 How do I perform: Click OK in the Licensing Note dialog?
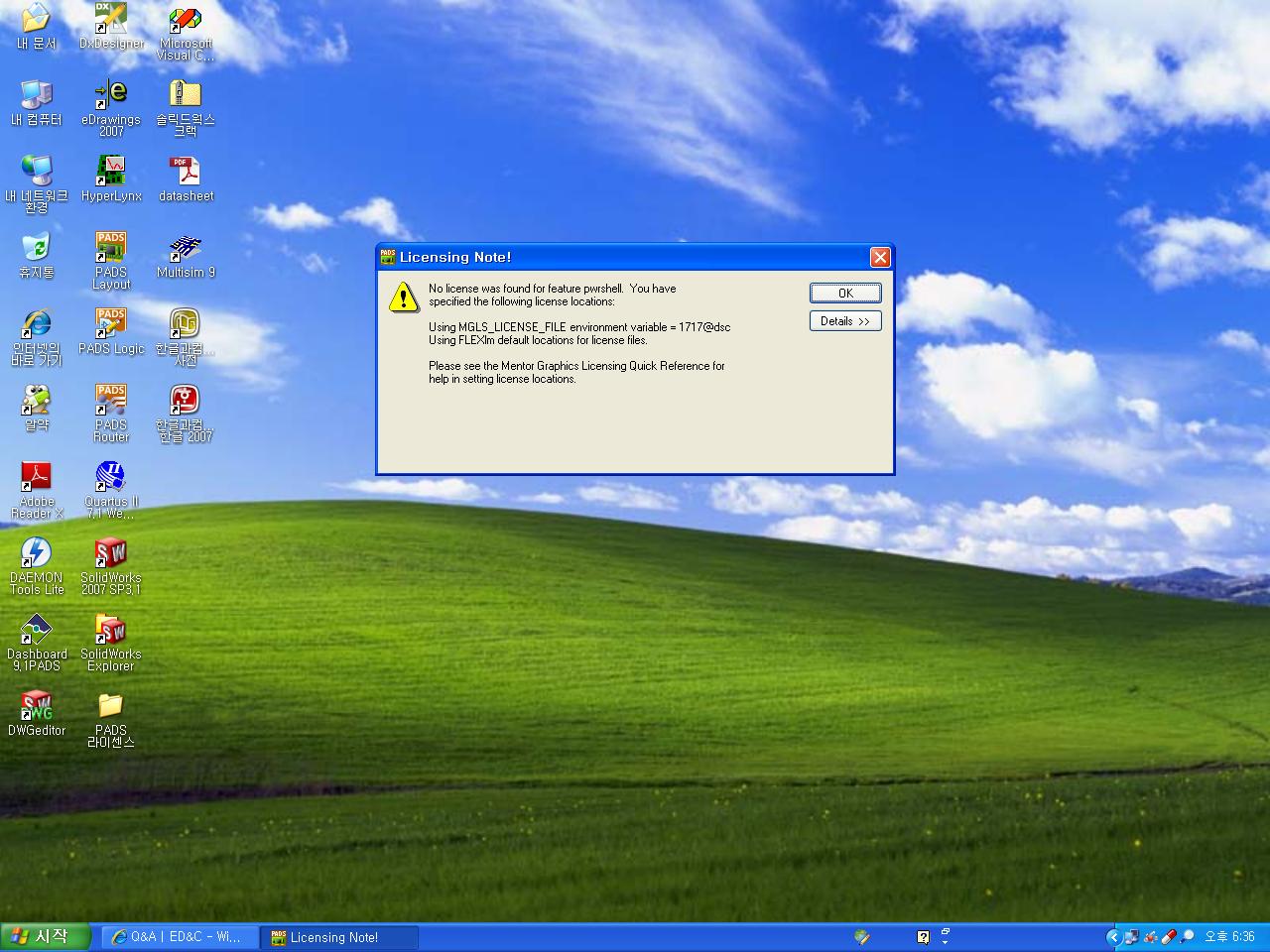845,293
